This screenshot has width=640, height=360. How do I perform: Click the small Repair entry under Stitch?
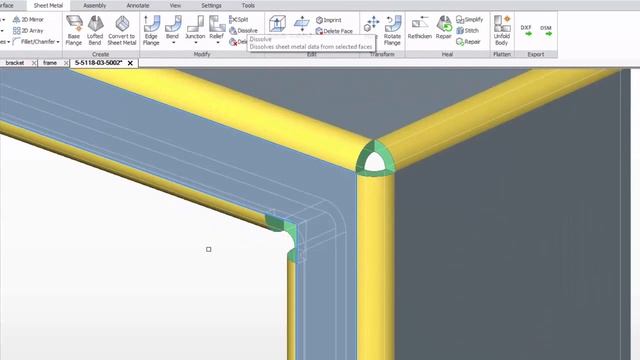468,42
